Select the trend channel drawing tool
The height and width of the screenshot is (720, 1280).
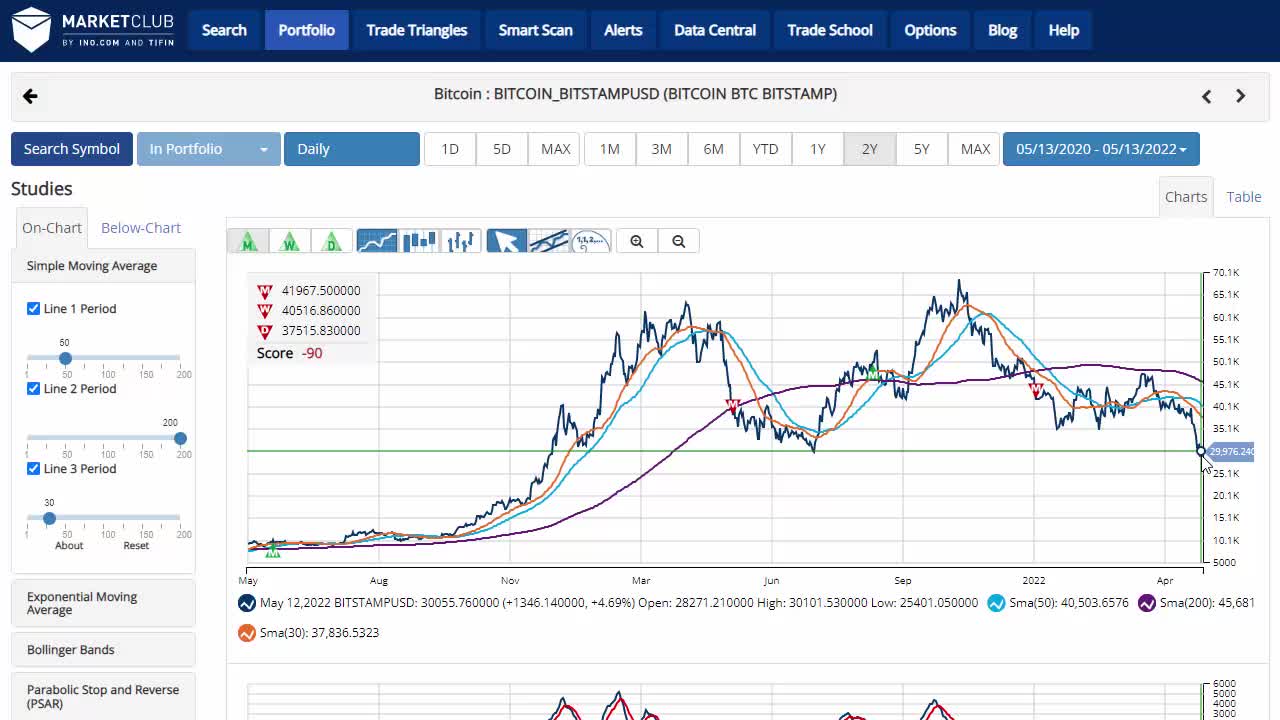point(548,241)
